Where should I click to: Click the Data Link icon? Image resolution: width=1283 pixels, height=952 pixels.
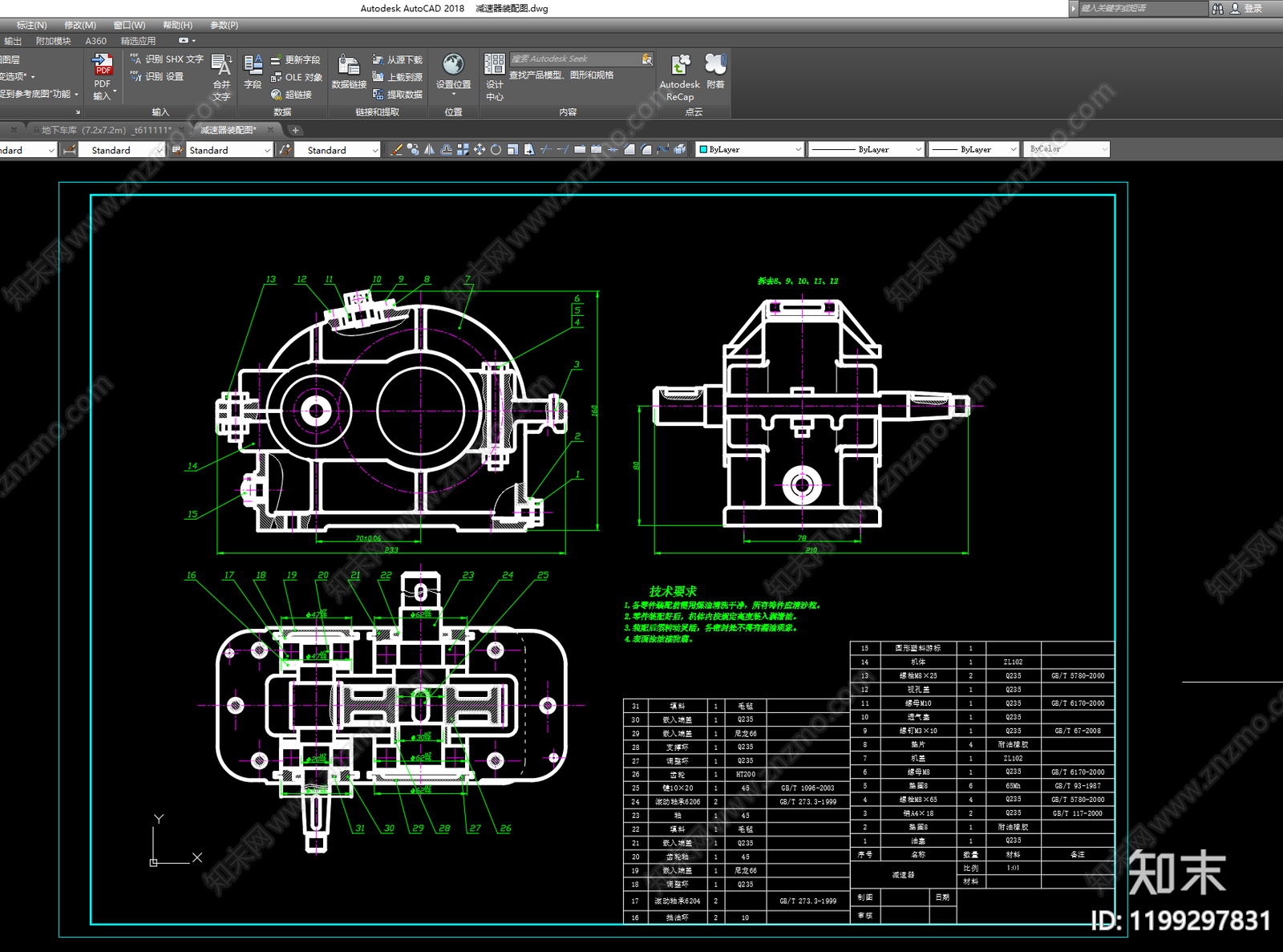[349, 65]
